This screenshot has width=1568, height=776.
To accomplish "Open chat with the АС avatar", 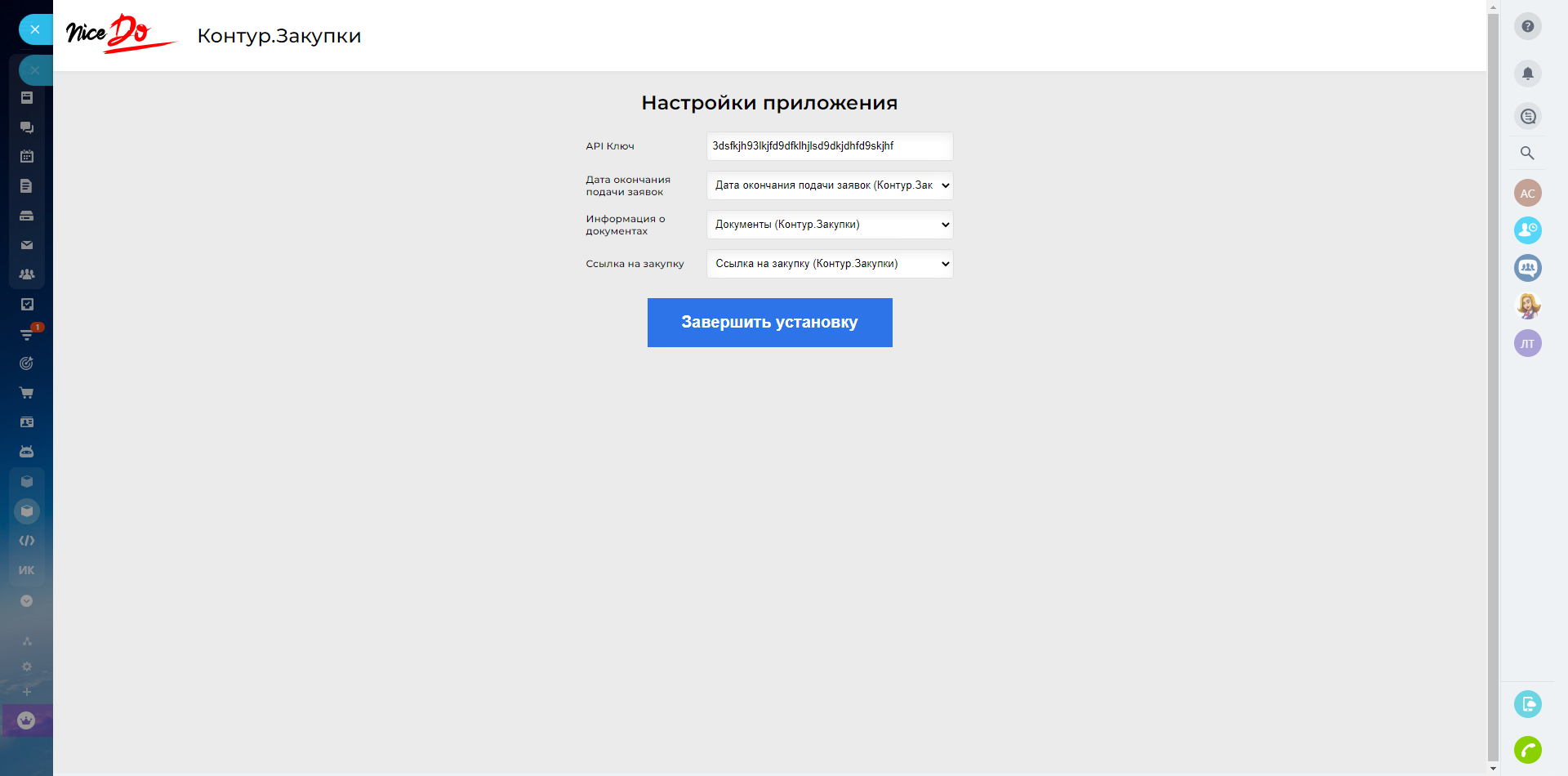I will [x=1528, y=193].
